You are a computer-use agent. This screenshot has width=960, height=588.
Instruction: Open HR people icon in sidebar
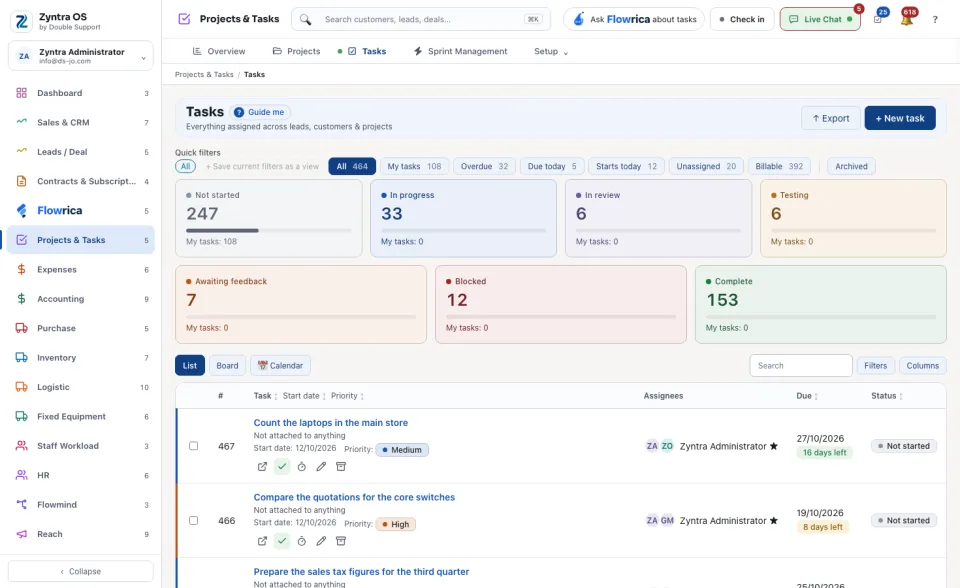pos(21,475)
